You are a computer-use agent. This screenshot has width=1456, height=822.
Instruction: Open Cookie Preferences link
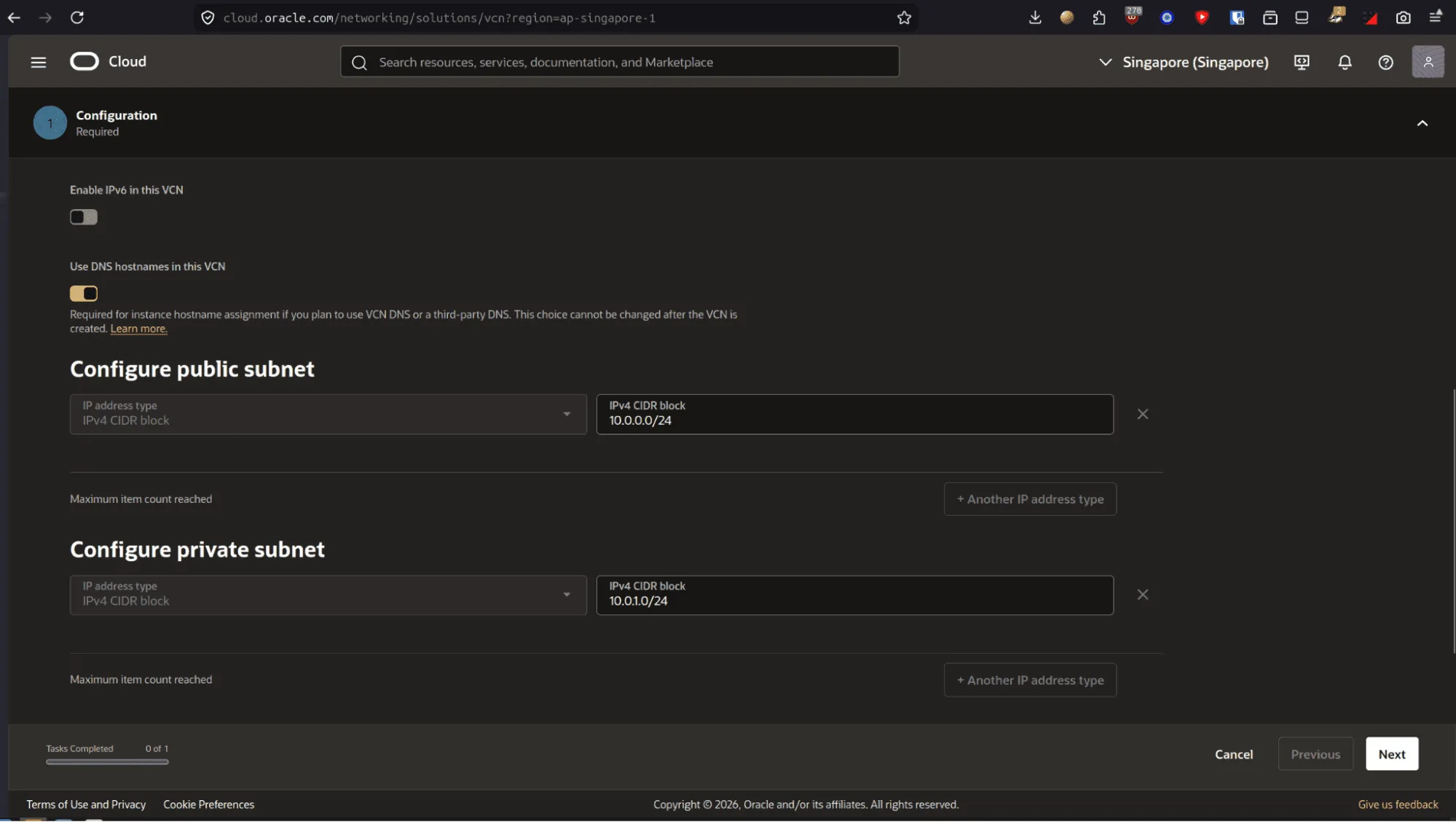(208, 805)
